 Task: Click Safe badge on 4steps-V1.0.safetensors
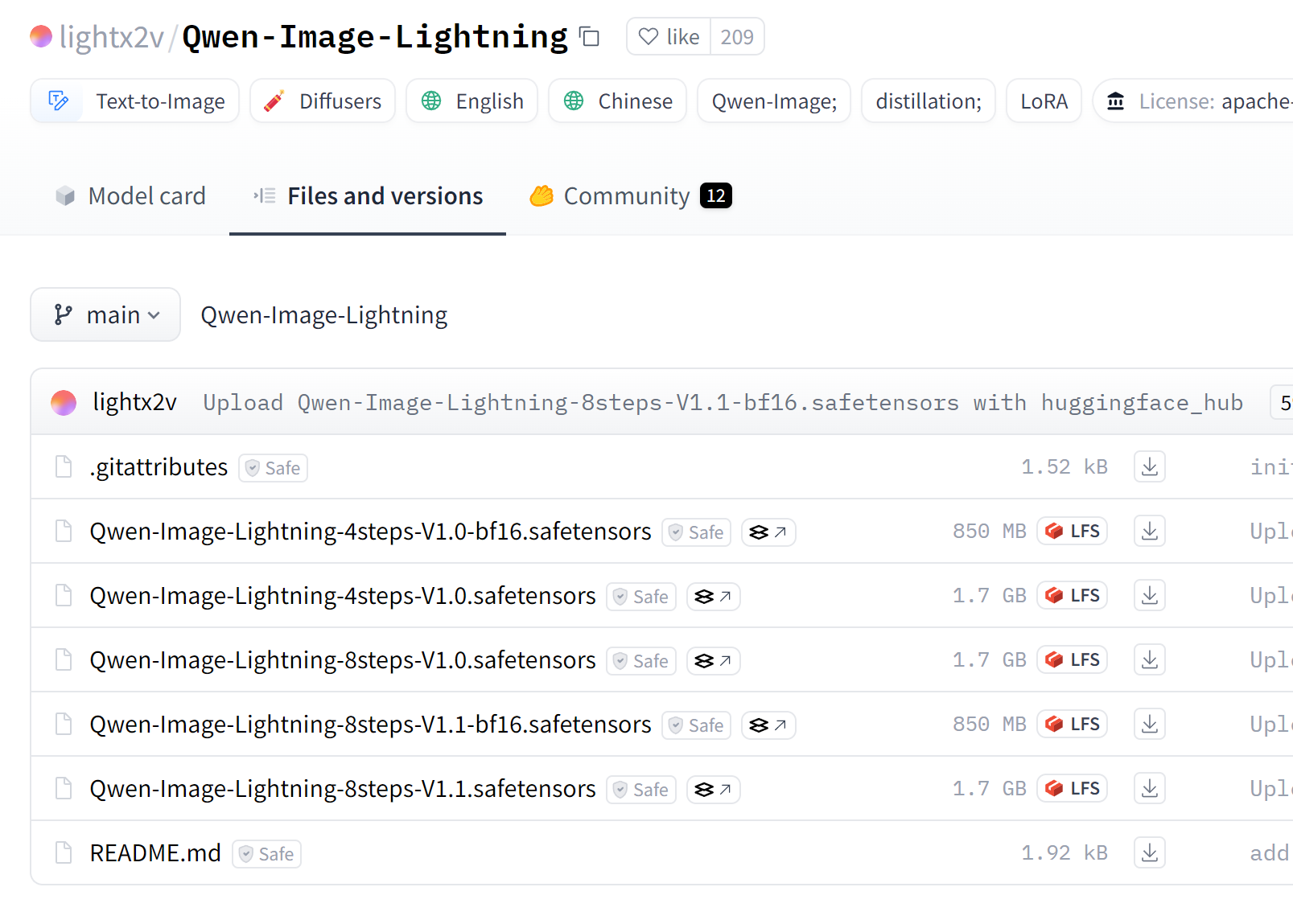641,597
